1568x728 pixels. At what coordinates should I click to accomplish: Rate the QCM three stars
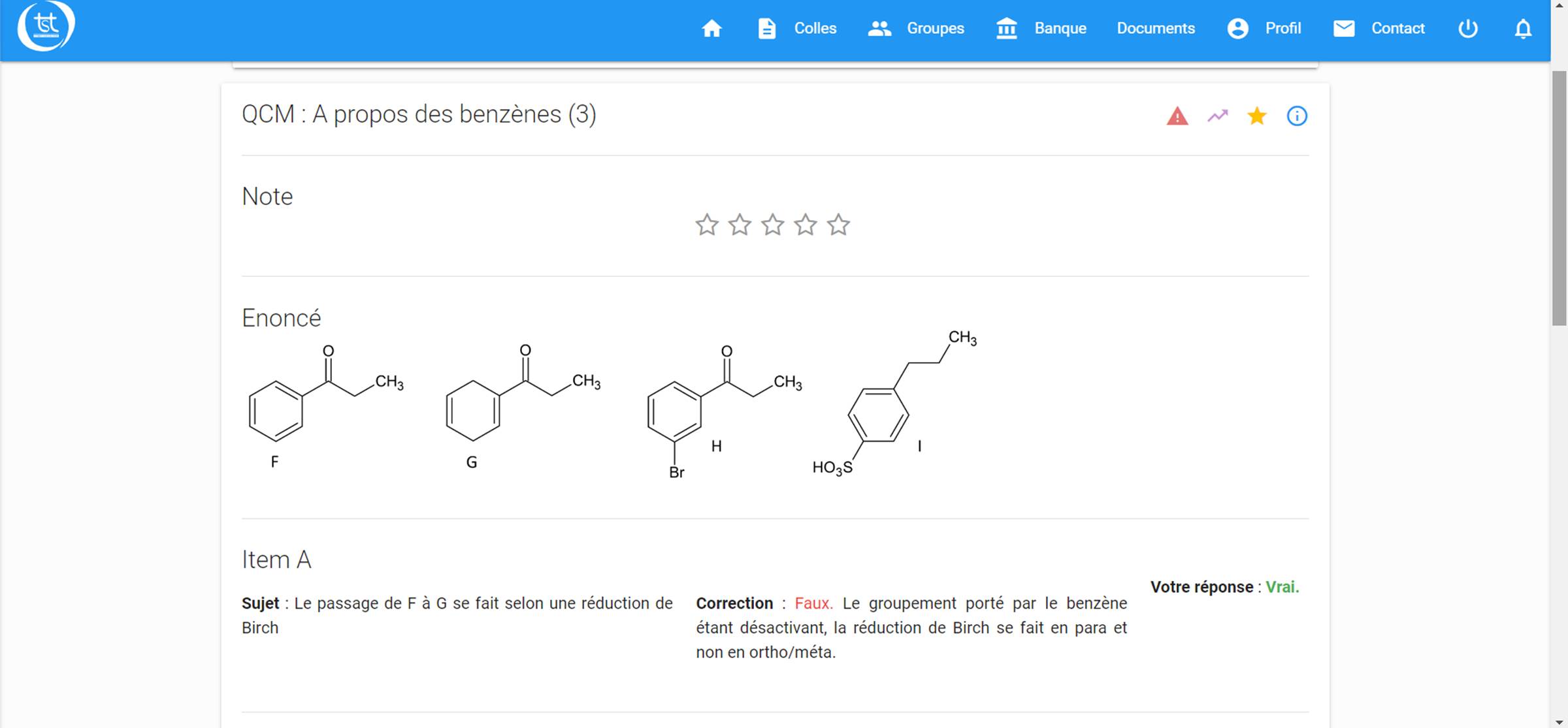[773, 225]
